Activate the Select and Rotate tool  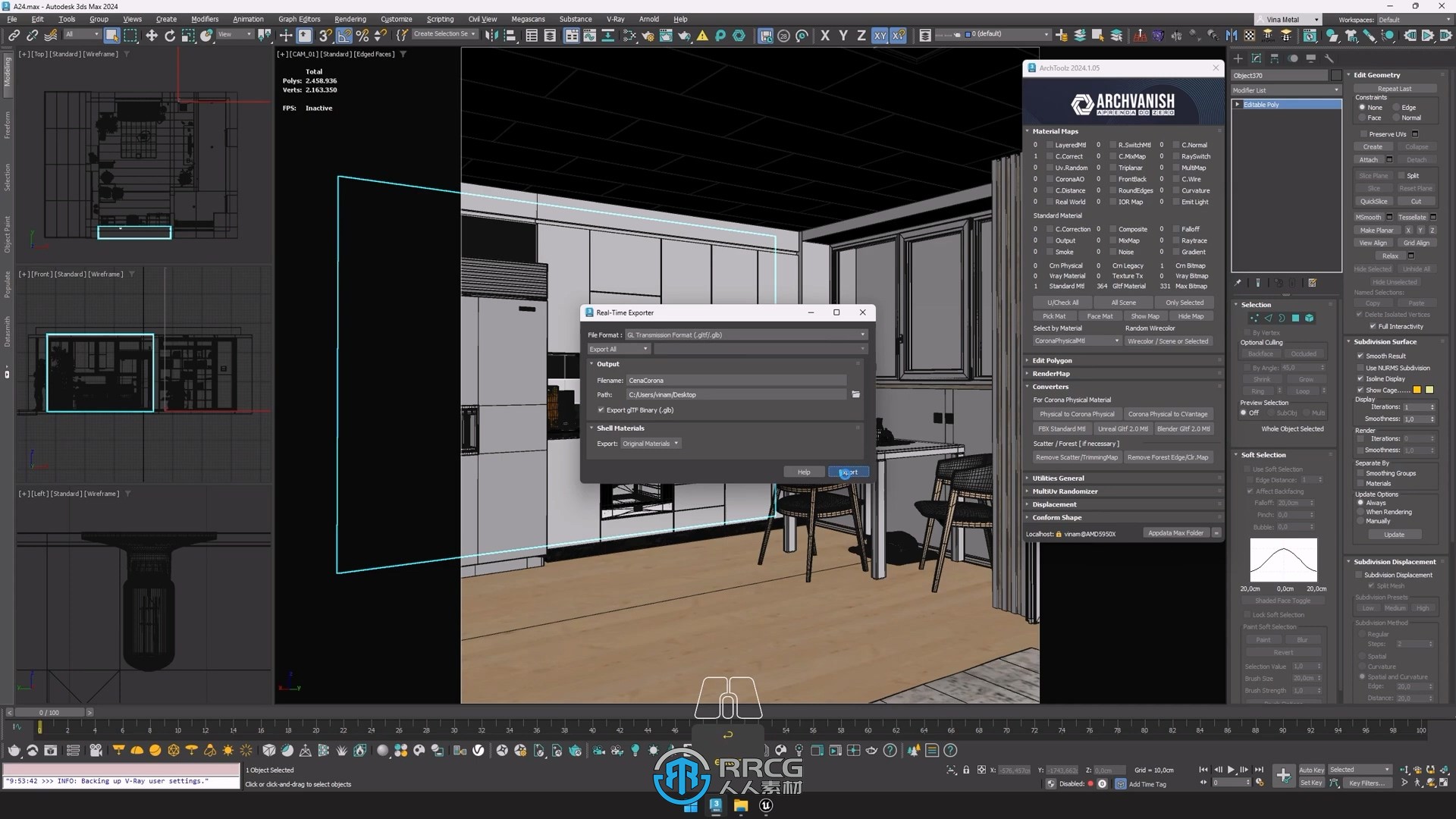pos(170,35)
